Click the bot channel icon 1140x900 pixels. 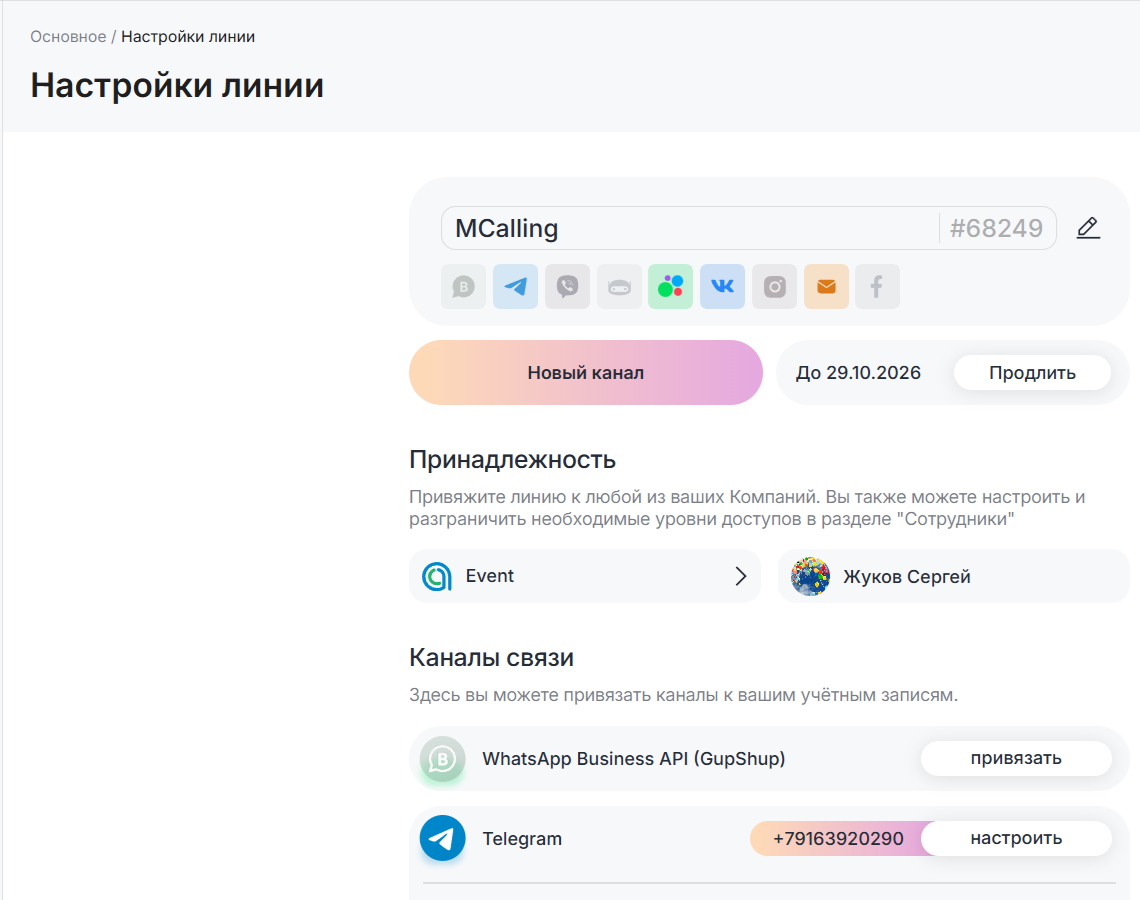[x=619, y=287]
